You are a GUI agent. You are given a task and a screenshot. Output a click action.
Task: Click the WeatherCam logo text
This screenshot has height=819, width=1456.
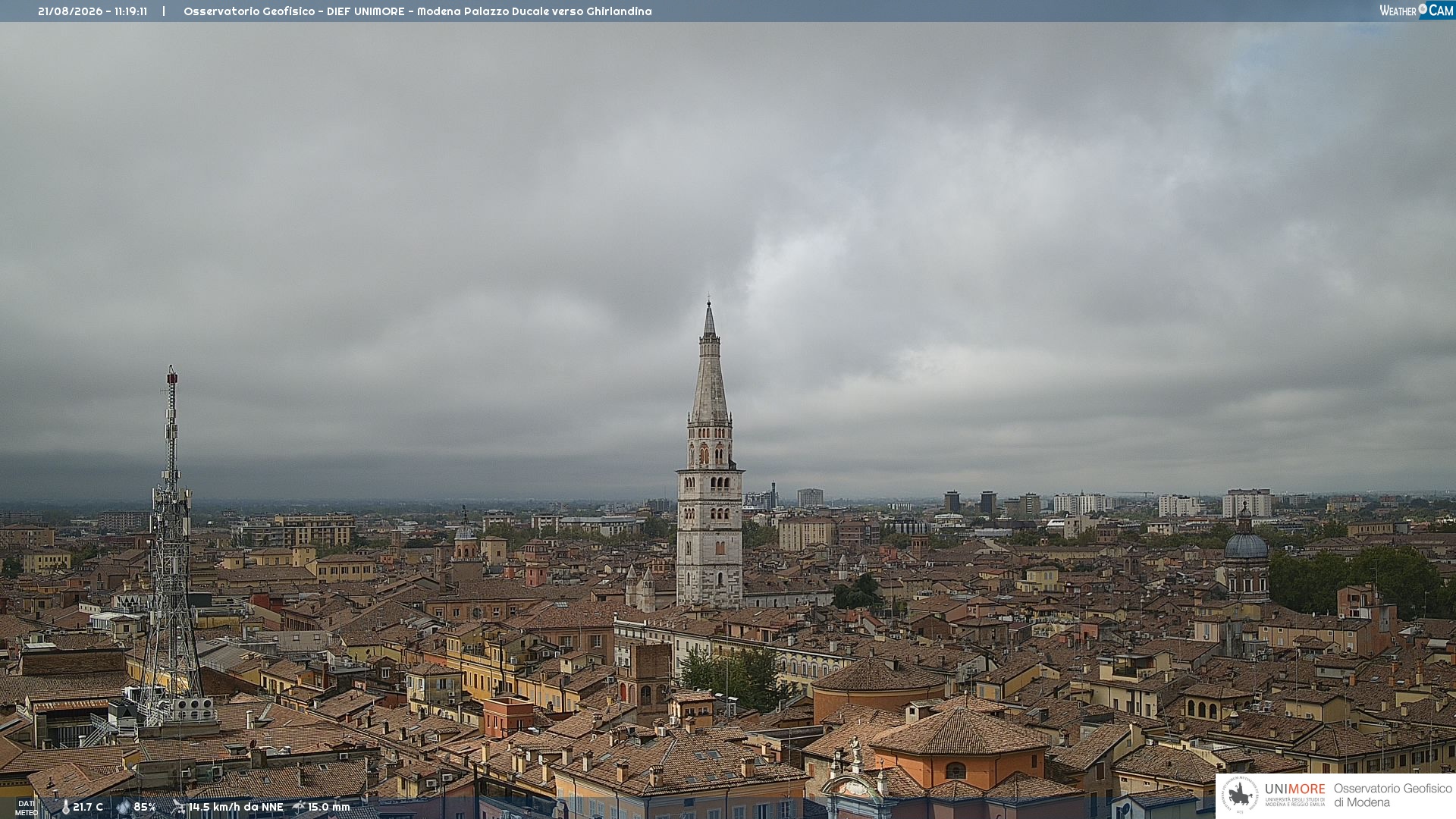1417,10
